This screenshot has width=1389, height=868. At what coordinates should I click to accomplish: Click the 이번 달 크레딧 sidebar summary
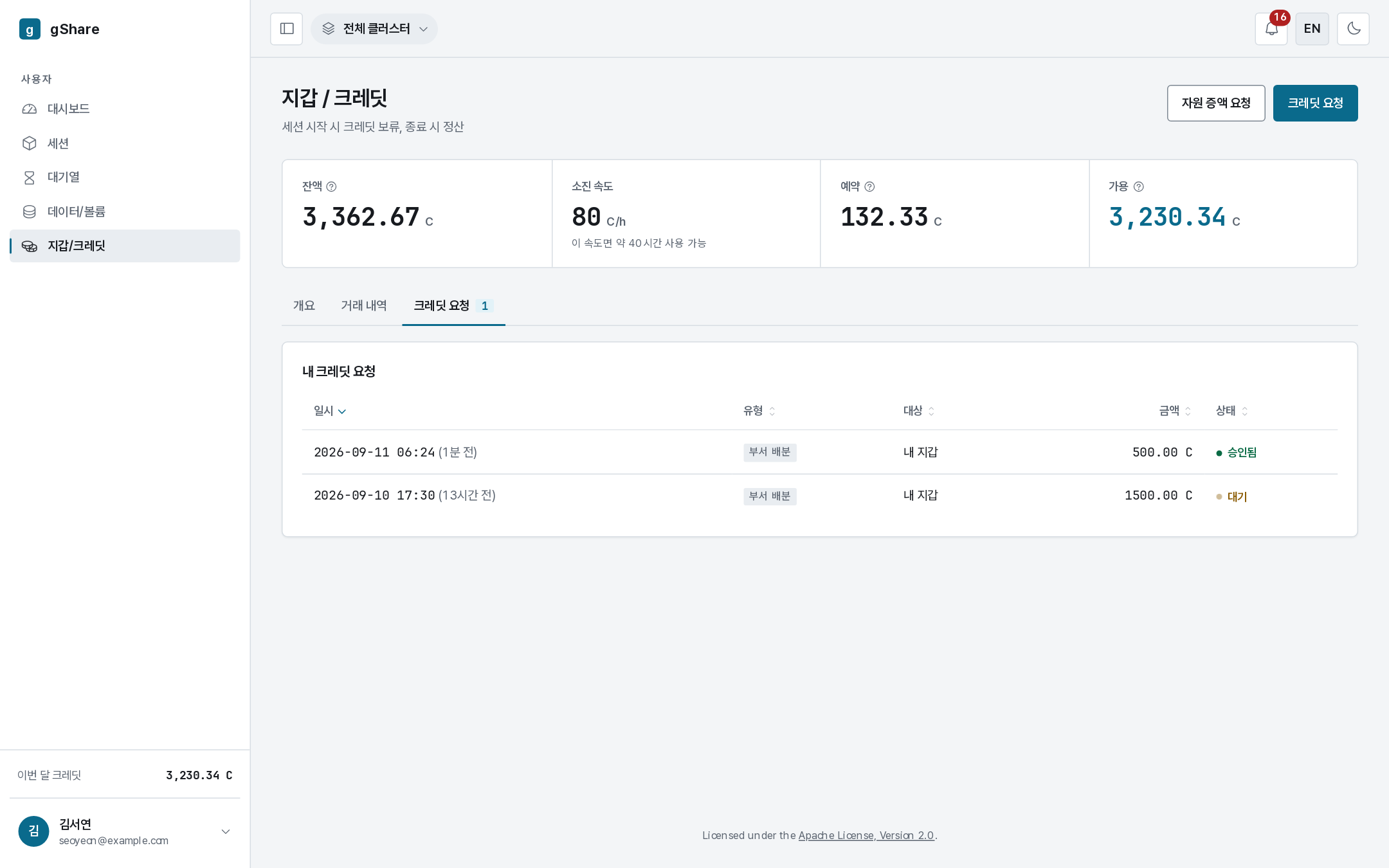[125, 775]
